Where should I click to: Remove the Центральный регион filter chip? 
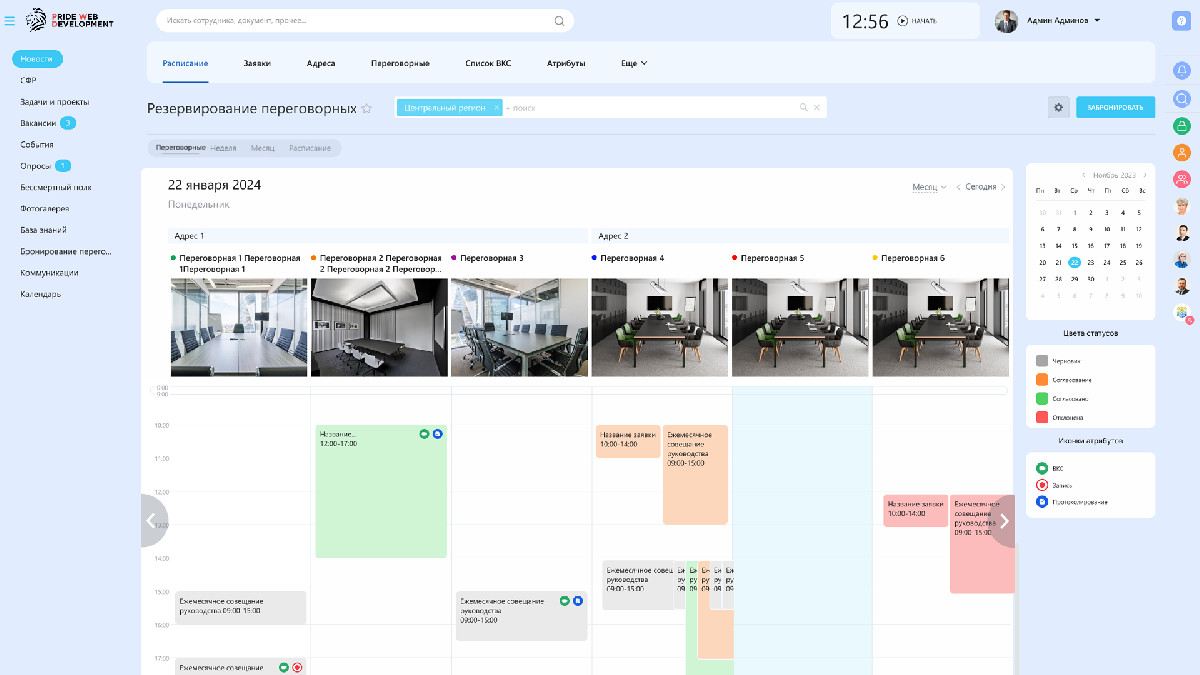(x=496, y=107)
